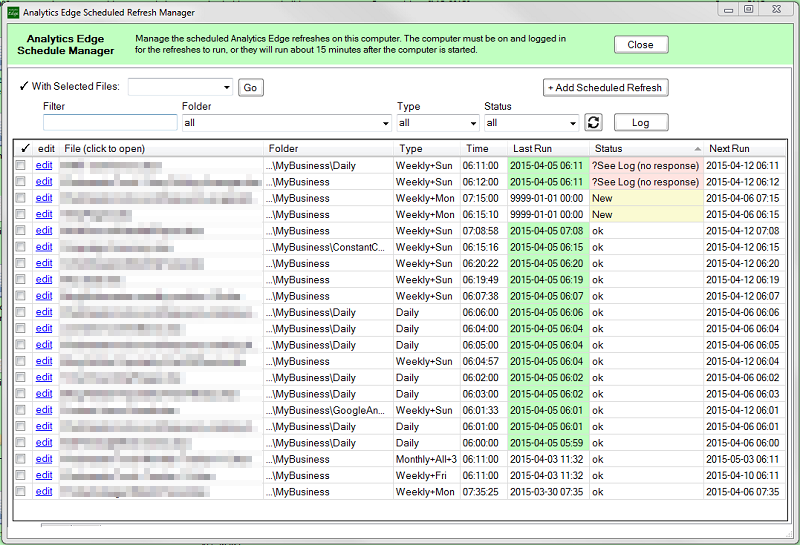Check the box on the Monthly+All+3 row
This screenshot has height=545, width=800.
(21, 459)
